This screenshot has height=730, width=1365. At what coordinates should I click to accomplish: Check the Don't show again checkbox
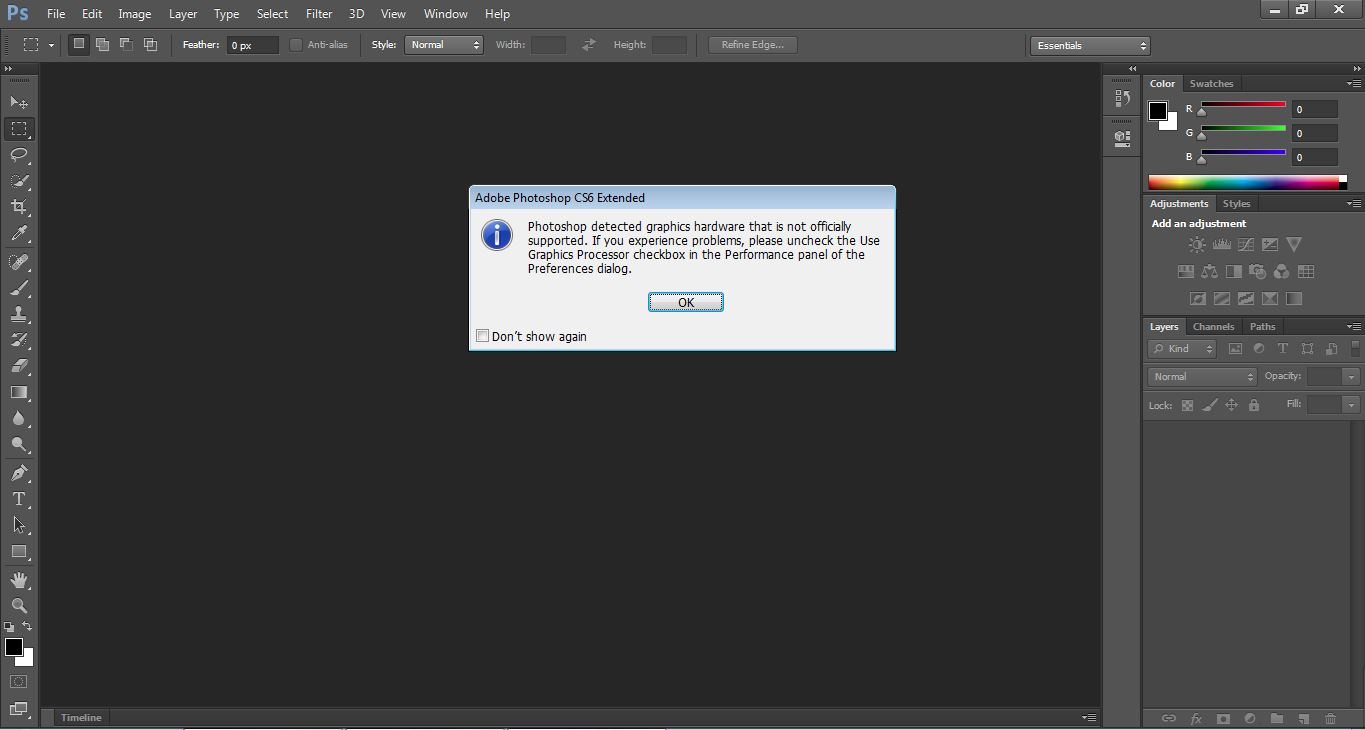click(x=483, y=336)
